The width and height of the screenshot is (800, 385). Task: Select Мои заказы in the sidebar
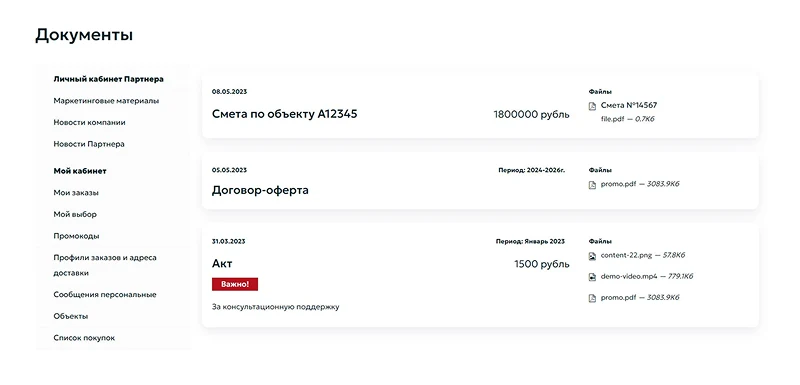click(76, 193)
